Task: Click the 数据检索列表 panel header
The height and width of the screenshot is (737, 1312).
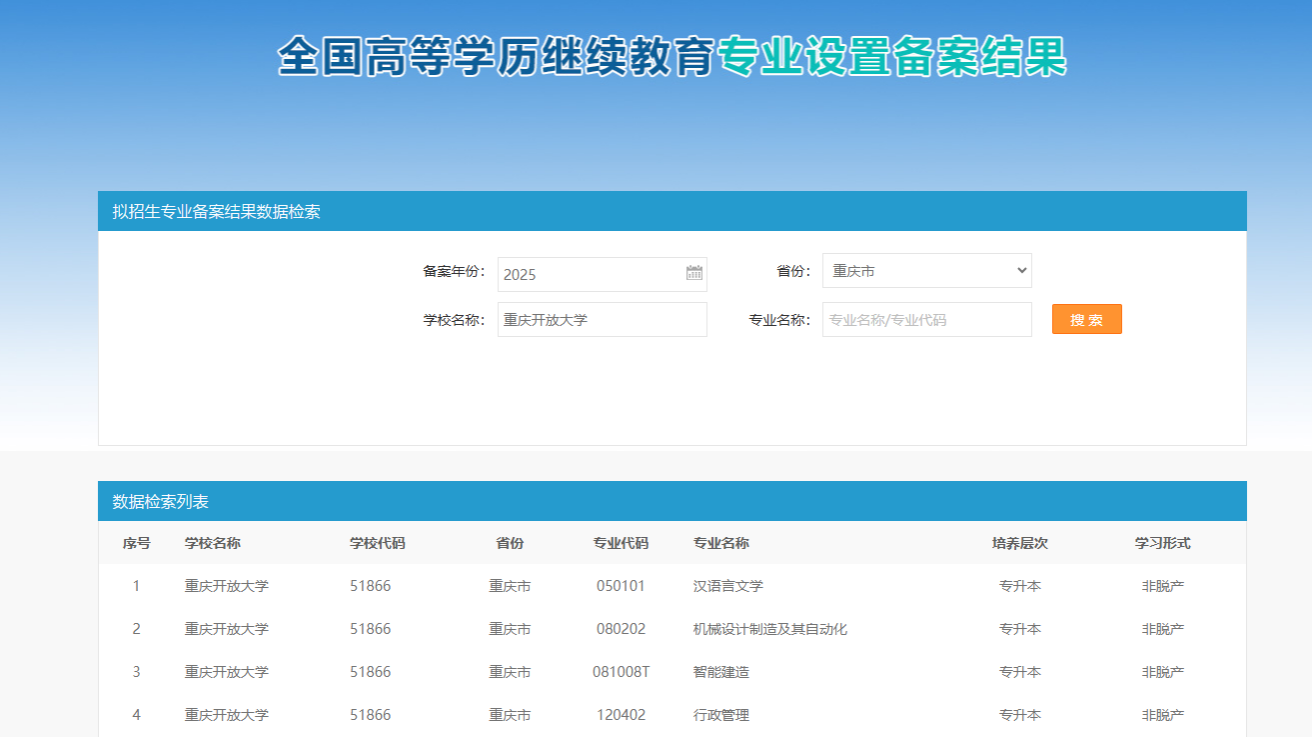Action: [x=160, y=501]
